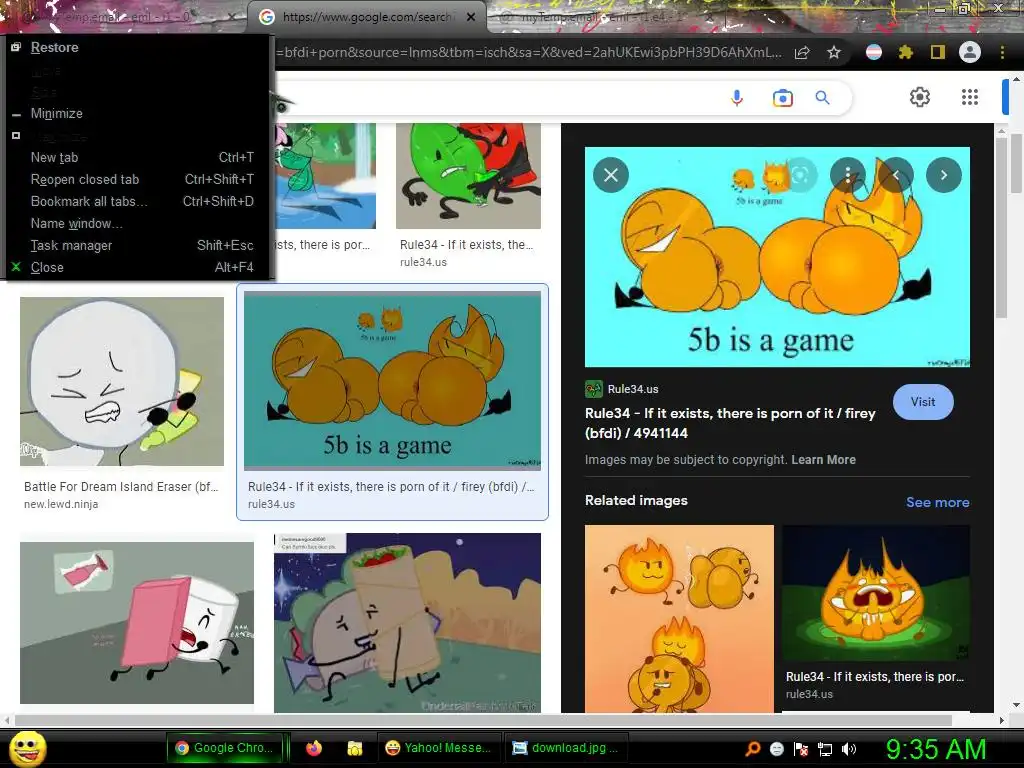This screenshot has height=768, width=1024.
Task: Click the network tray icon
Action: pos(825,749)
